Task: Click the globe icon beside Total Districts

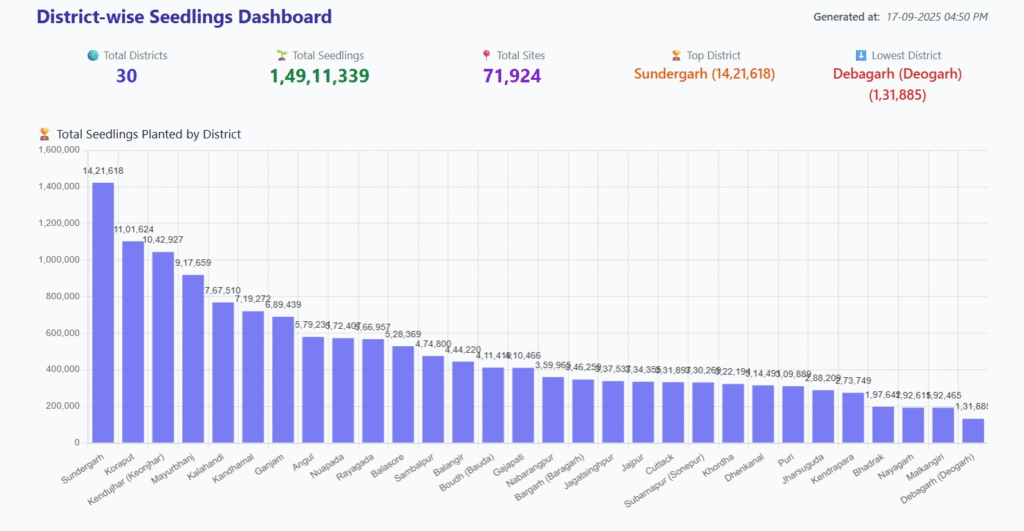Action: 93,56
